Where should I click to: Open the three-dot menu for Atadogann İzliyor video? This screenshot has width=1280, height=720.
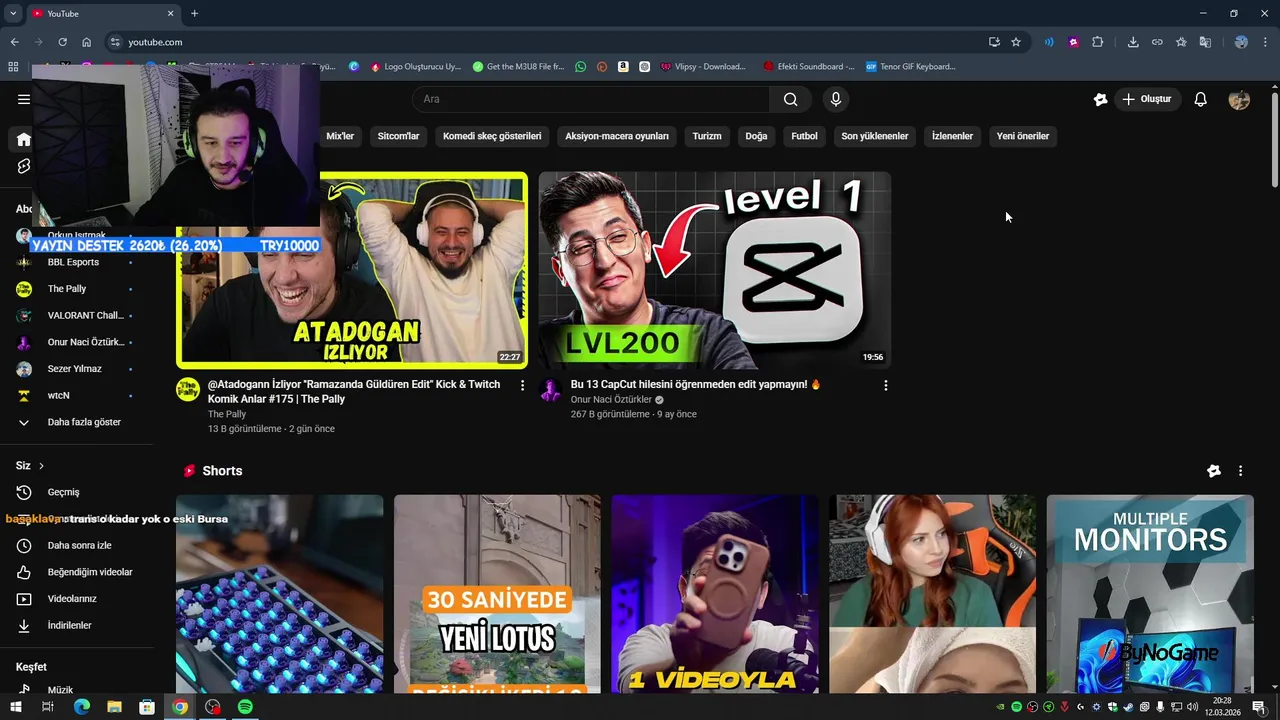coord(522,385)
